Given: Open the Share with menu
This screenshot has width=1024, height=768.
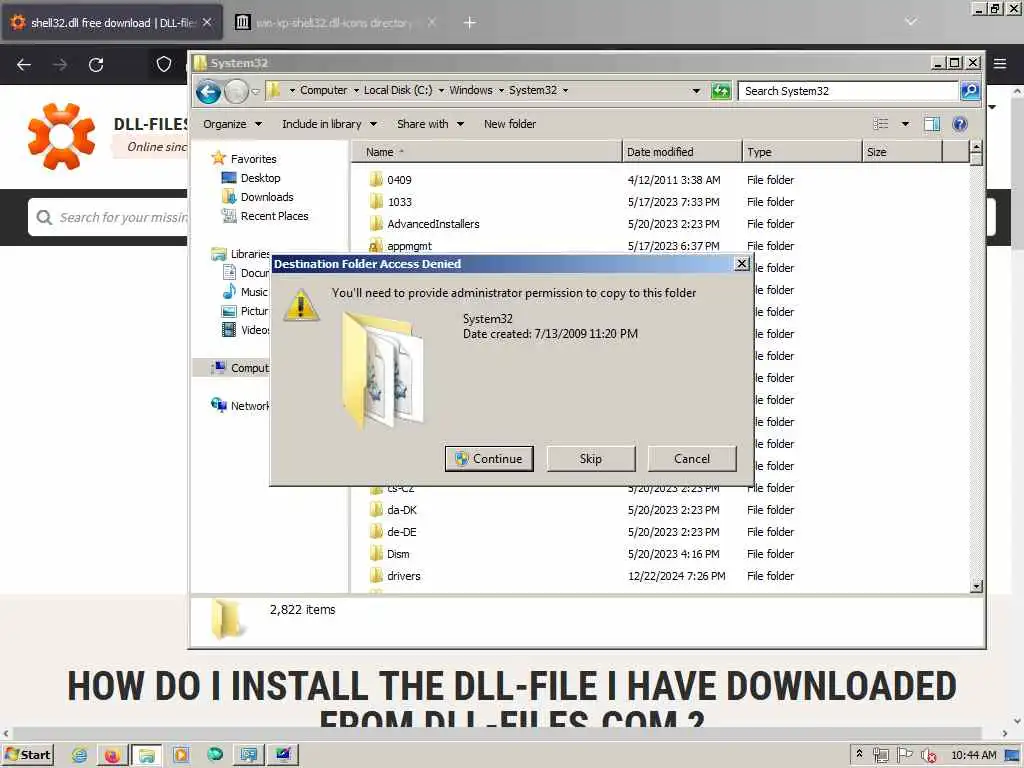Looking at the screenshot, I should pos(430,123).
